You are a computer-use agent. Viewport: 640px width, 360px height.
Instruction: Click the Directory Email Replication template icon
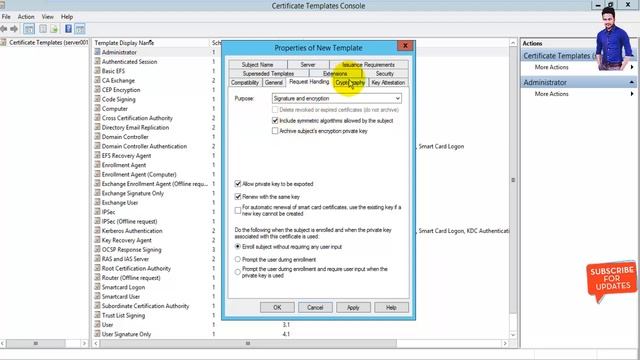(x=97, y=127)
